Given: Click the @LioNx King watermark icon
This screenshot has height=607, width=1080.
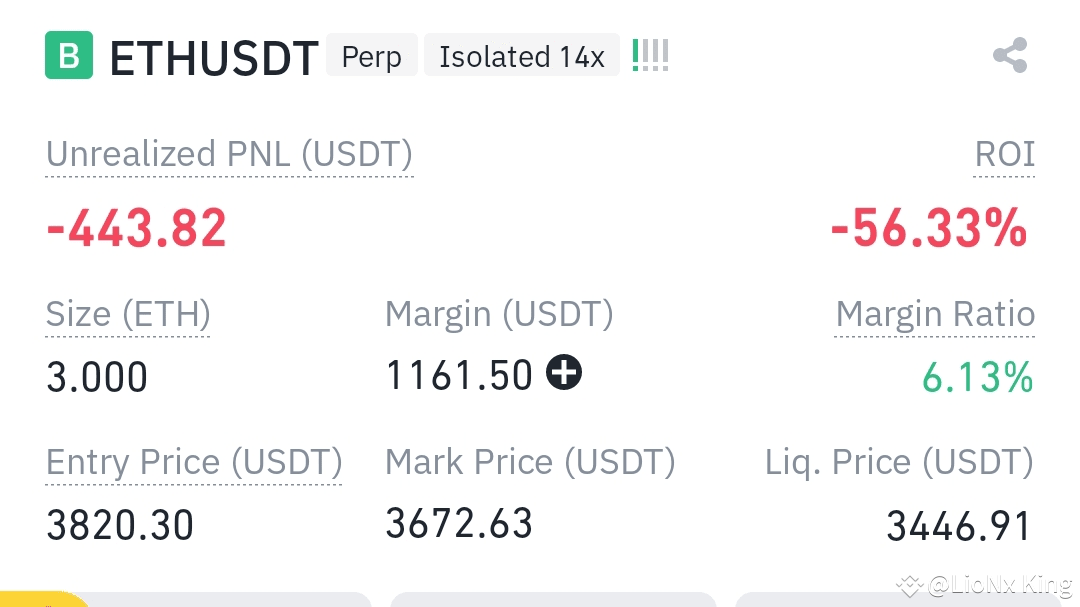Looking at the screenshot, I should click(x=909, y=585).
